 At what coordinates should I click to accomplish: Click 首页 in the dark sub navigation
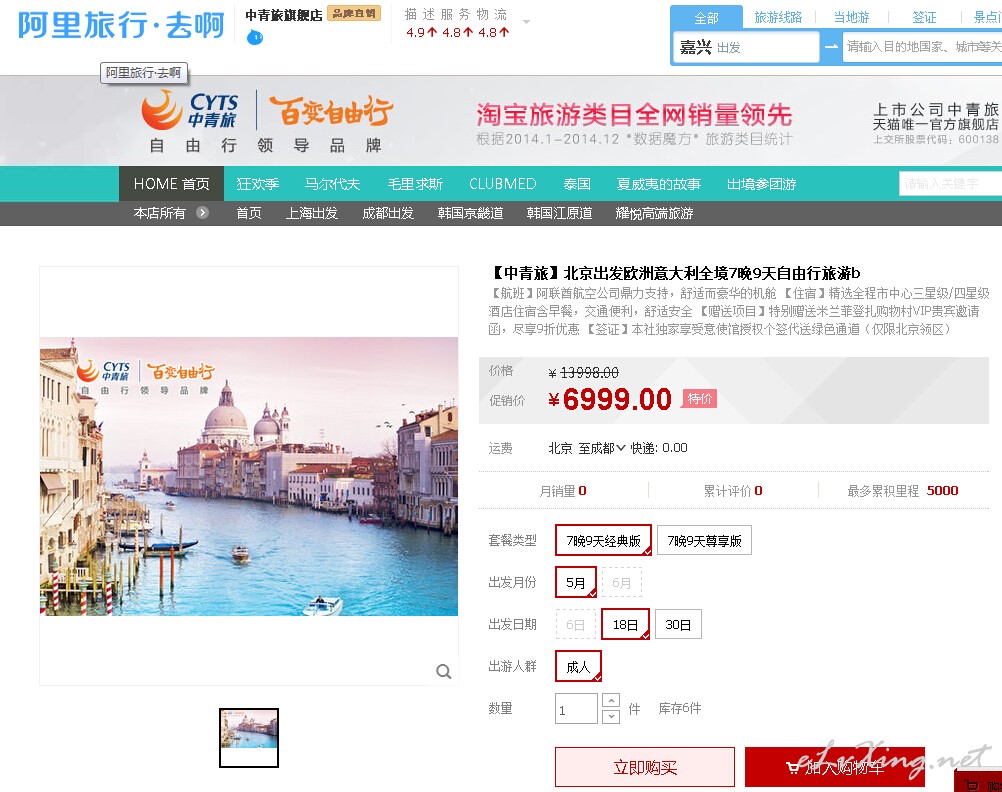[x=249, y=213]
